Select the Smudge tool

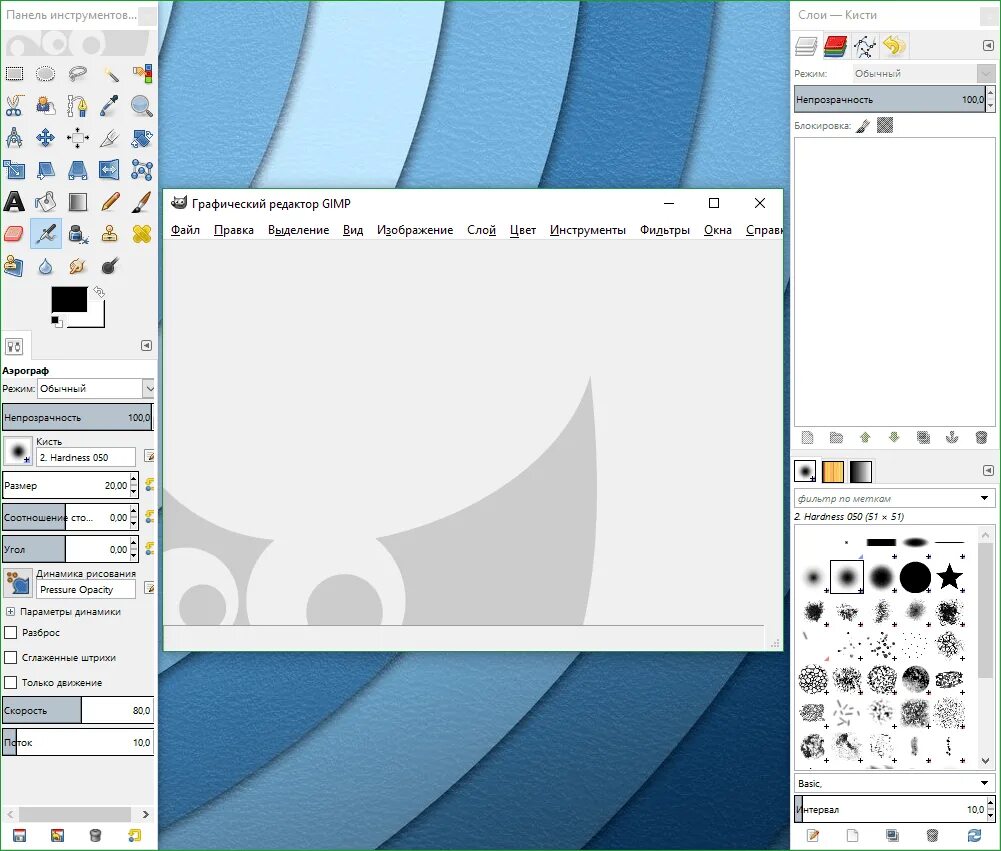pyautogui.click(x=77, y=266)
